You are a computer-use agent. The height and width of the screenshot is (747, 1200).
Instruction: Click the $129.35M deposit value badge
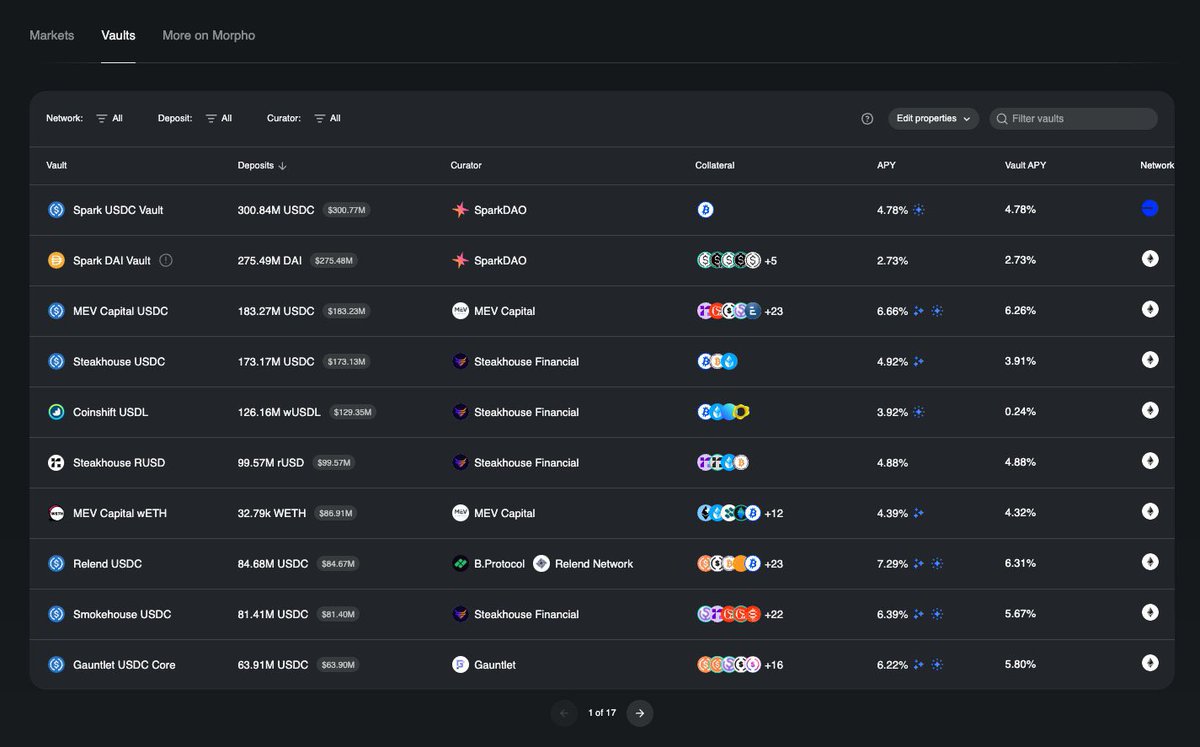tap(352, 412)
